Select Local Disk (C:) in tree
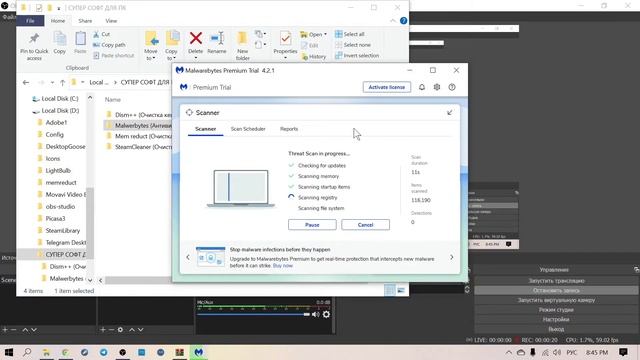 coord(60,99)
